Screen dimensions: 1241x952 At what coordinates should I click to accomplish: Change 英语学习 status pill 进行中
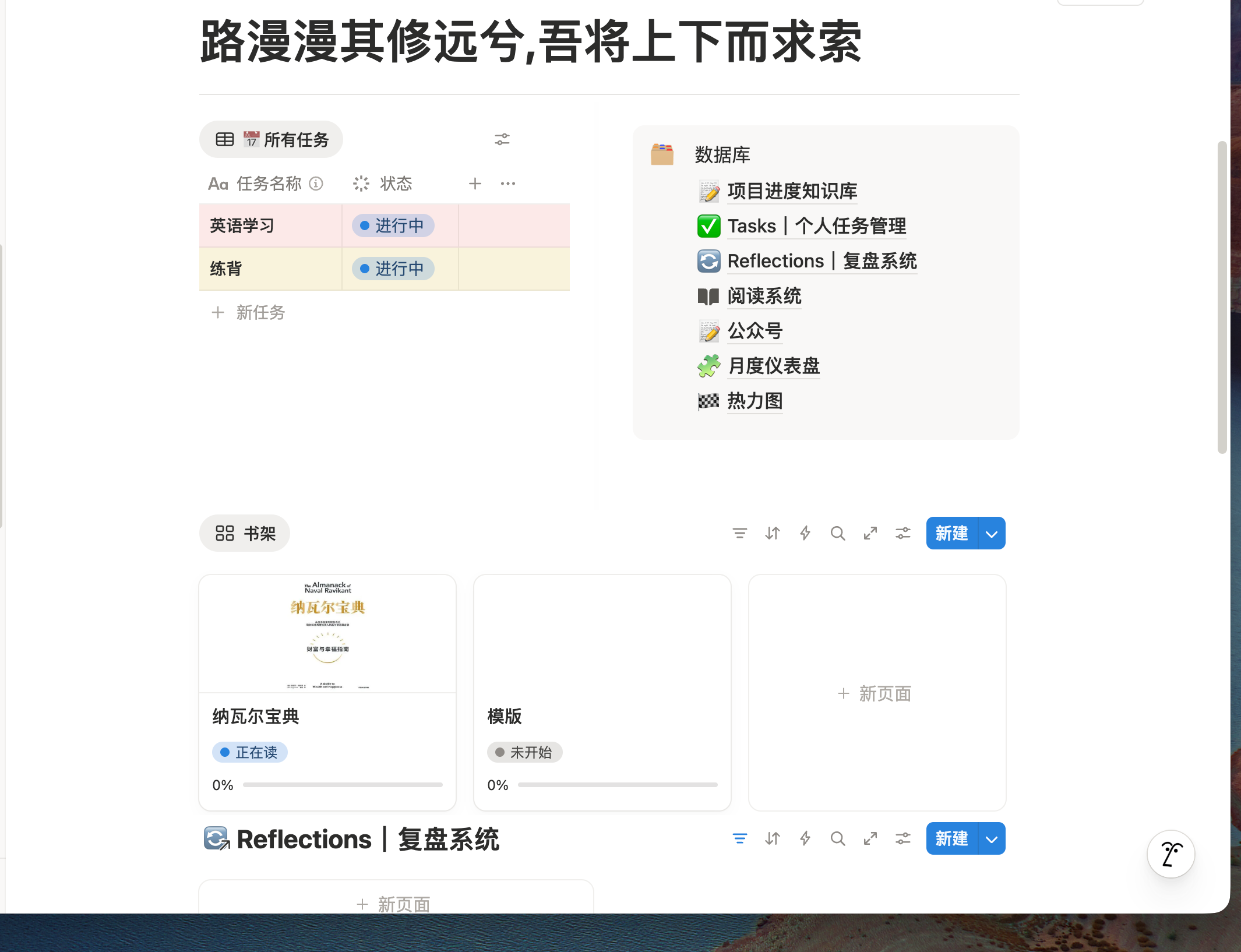pyautogui.click(x=392, y=225)
